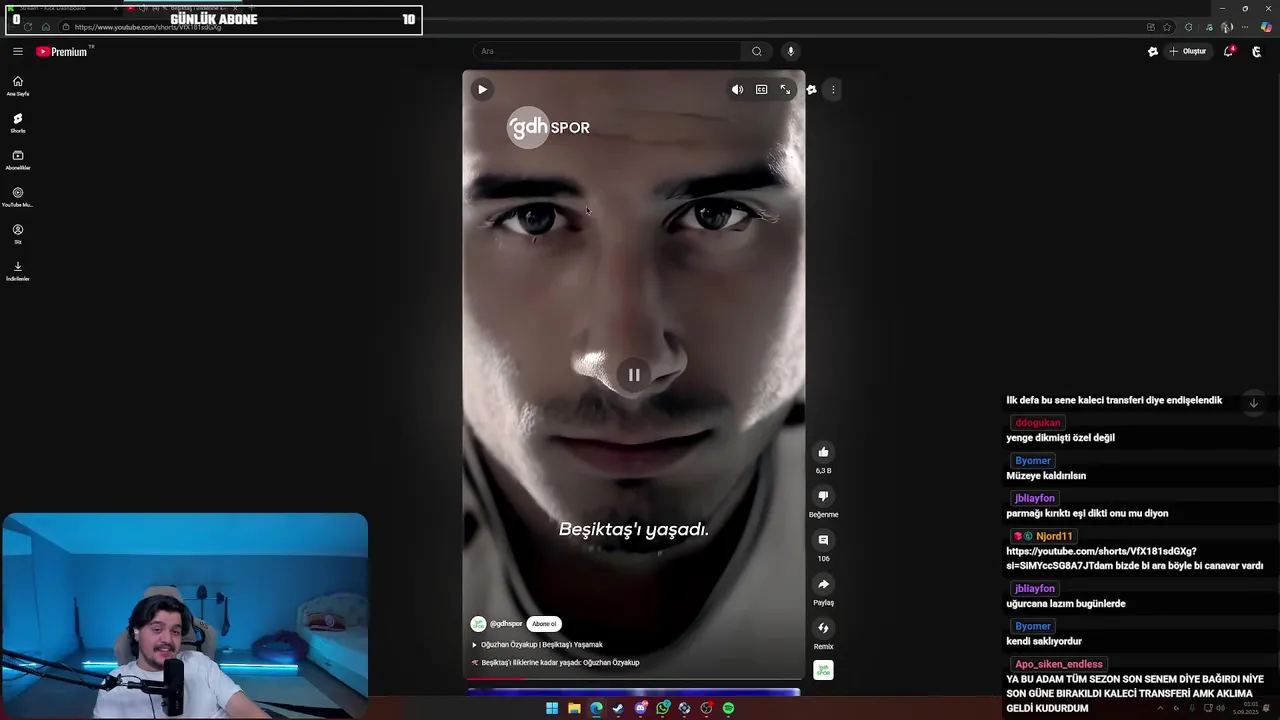Open the Windows Start button

(x=552, y=708)
